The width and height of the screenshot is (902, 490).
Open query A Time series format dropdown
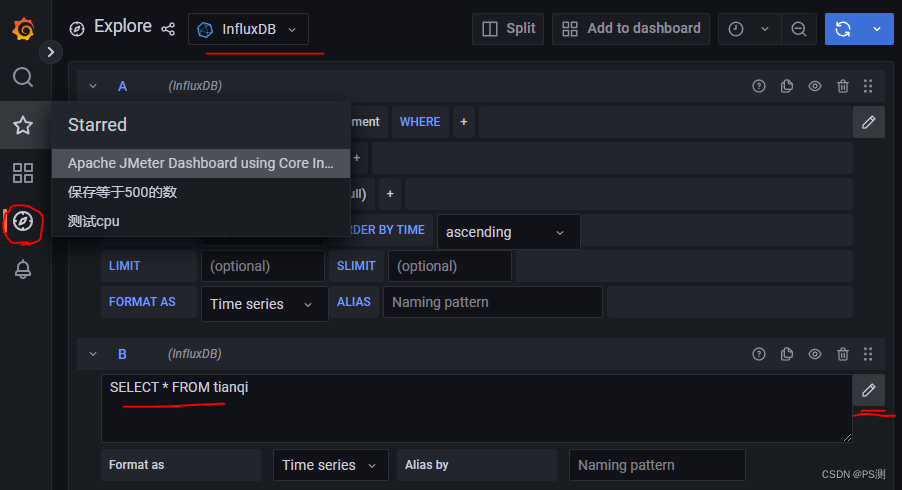point(265,304)
